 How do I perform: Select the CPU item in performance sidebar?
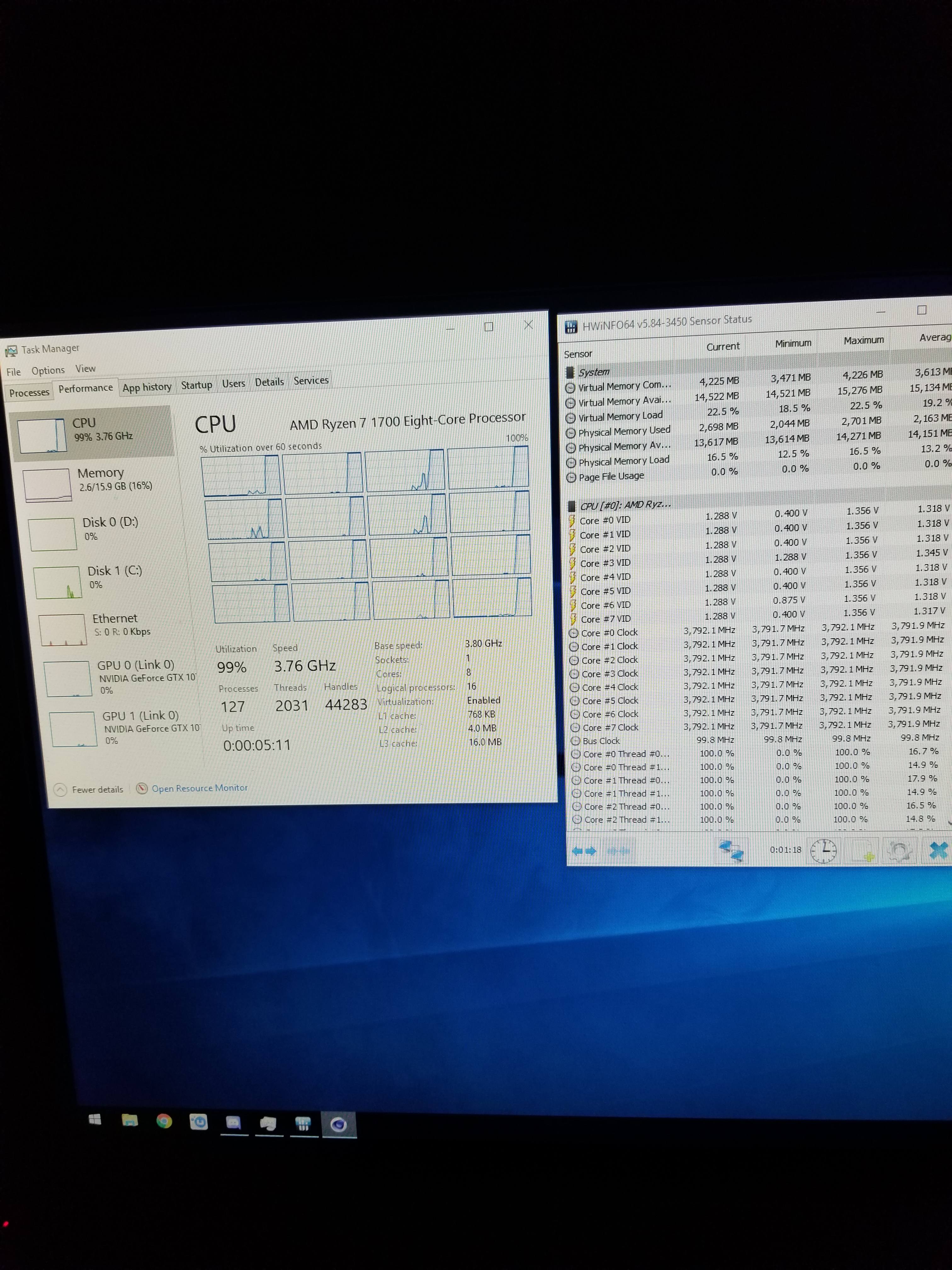[x=92, y=433]
